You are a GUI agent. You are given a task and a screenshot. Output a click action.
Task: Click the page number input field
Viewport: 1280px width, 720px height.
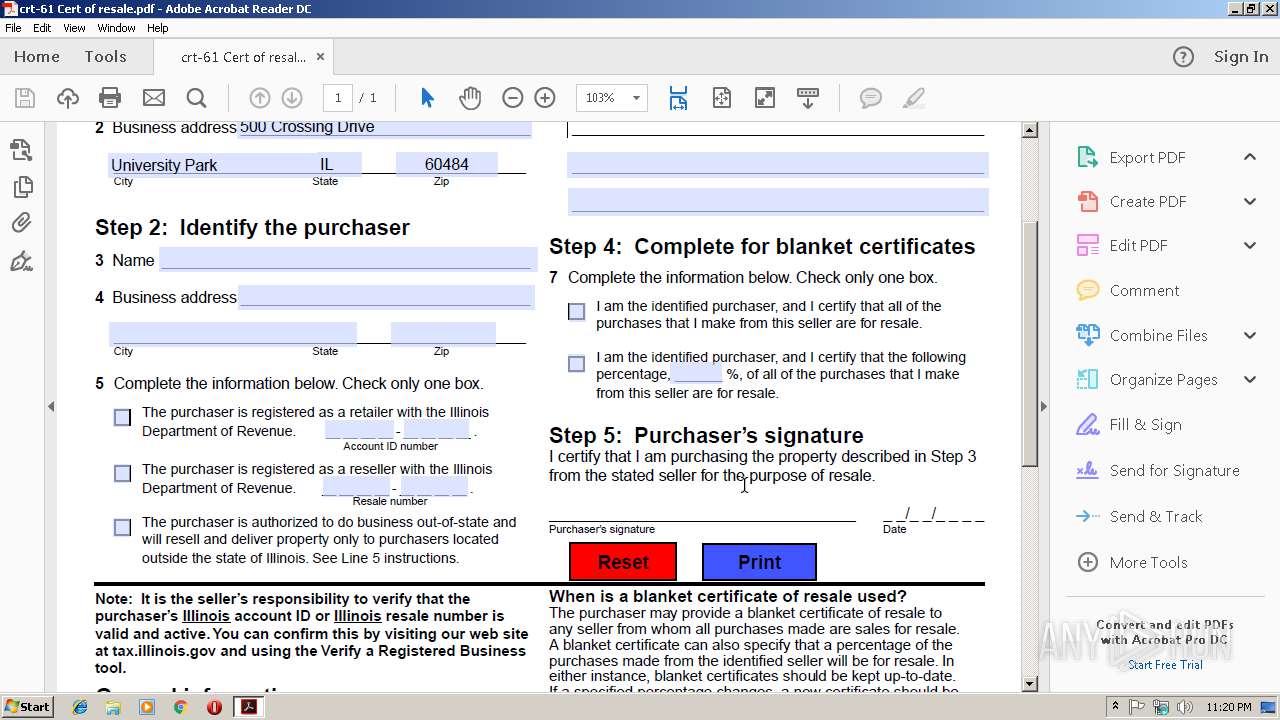(338, 98)
